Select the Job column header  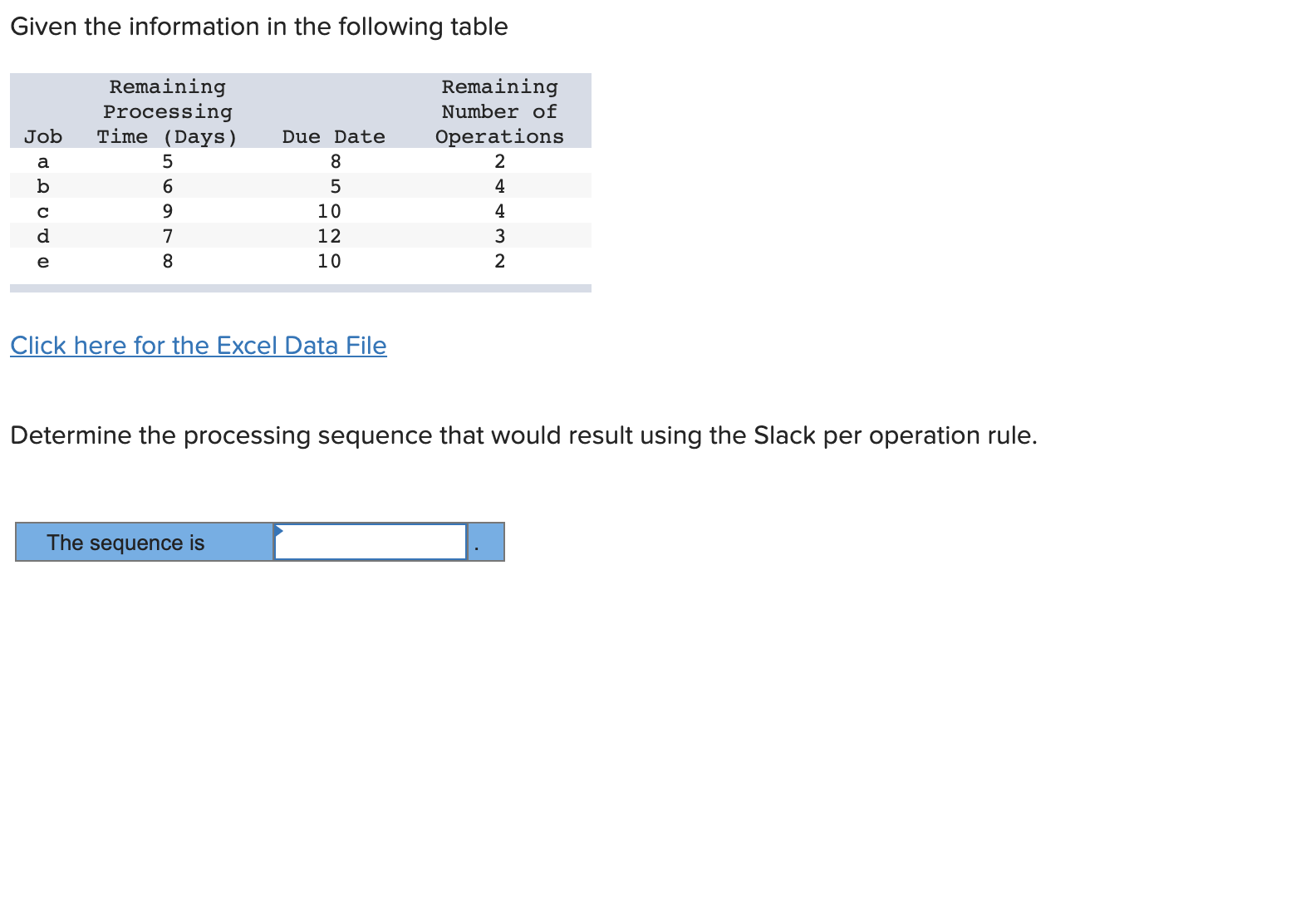(x=43, y=136)
